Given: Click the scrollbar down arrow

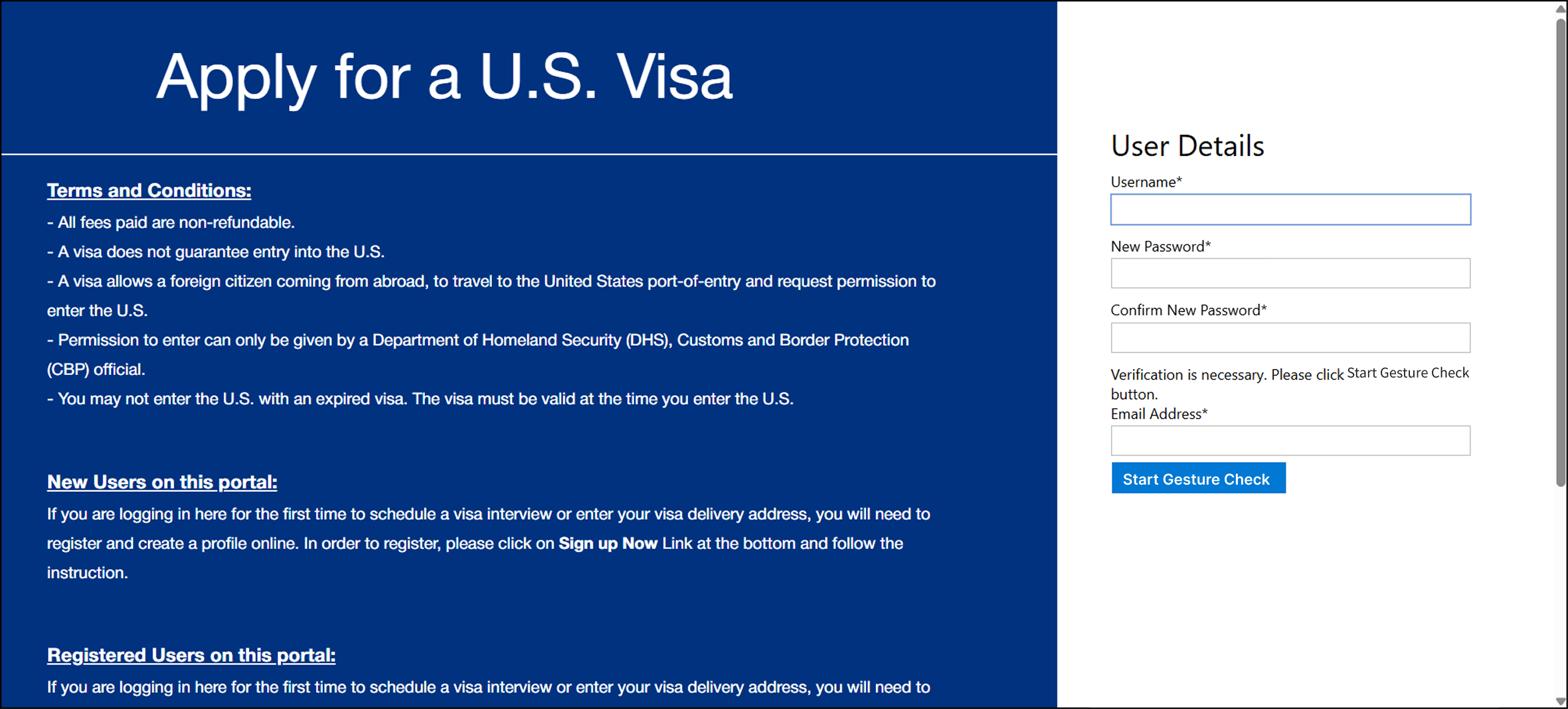Looking at the screenshot, I should [1560, 701].
